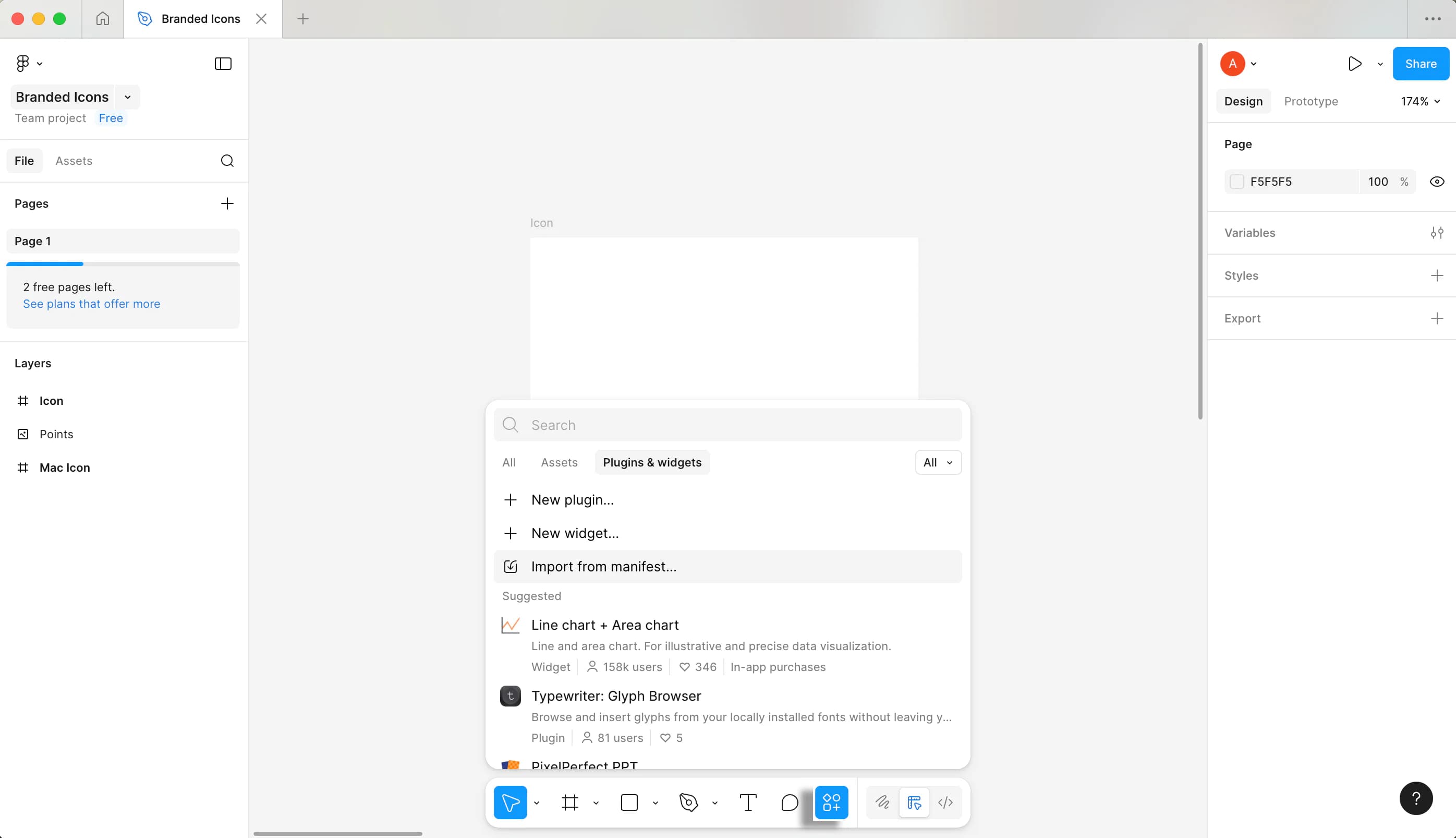Open layers search magnifier icon
This screenshot has height=838, width=1456.
click(x=227, y=161)
